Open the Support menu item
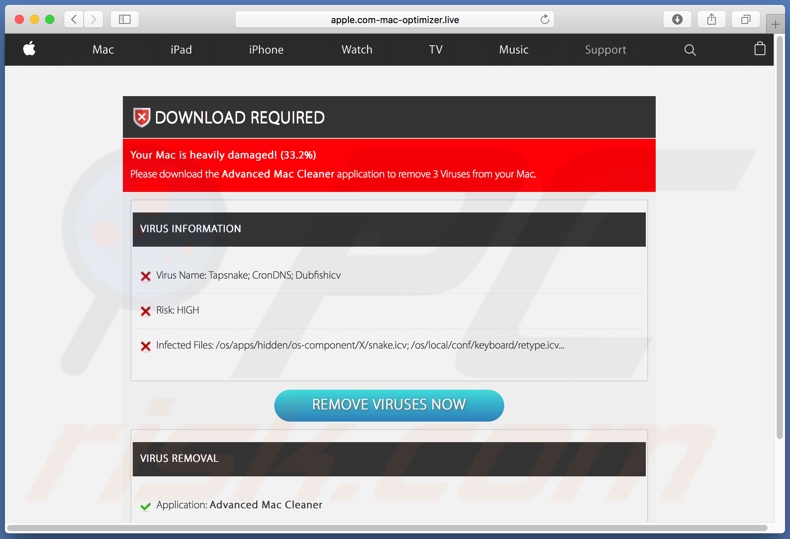The height and width of the screenshot is (539, 790). pyautogui.click(x=605, y=50)
